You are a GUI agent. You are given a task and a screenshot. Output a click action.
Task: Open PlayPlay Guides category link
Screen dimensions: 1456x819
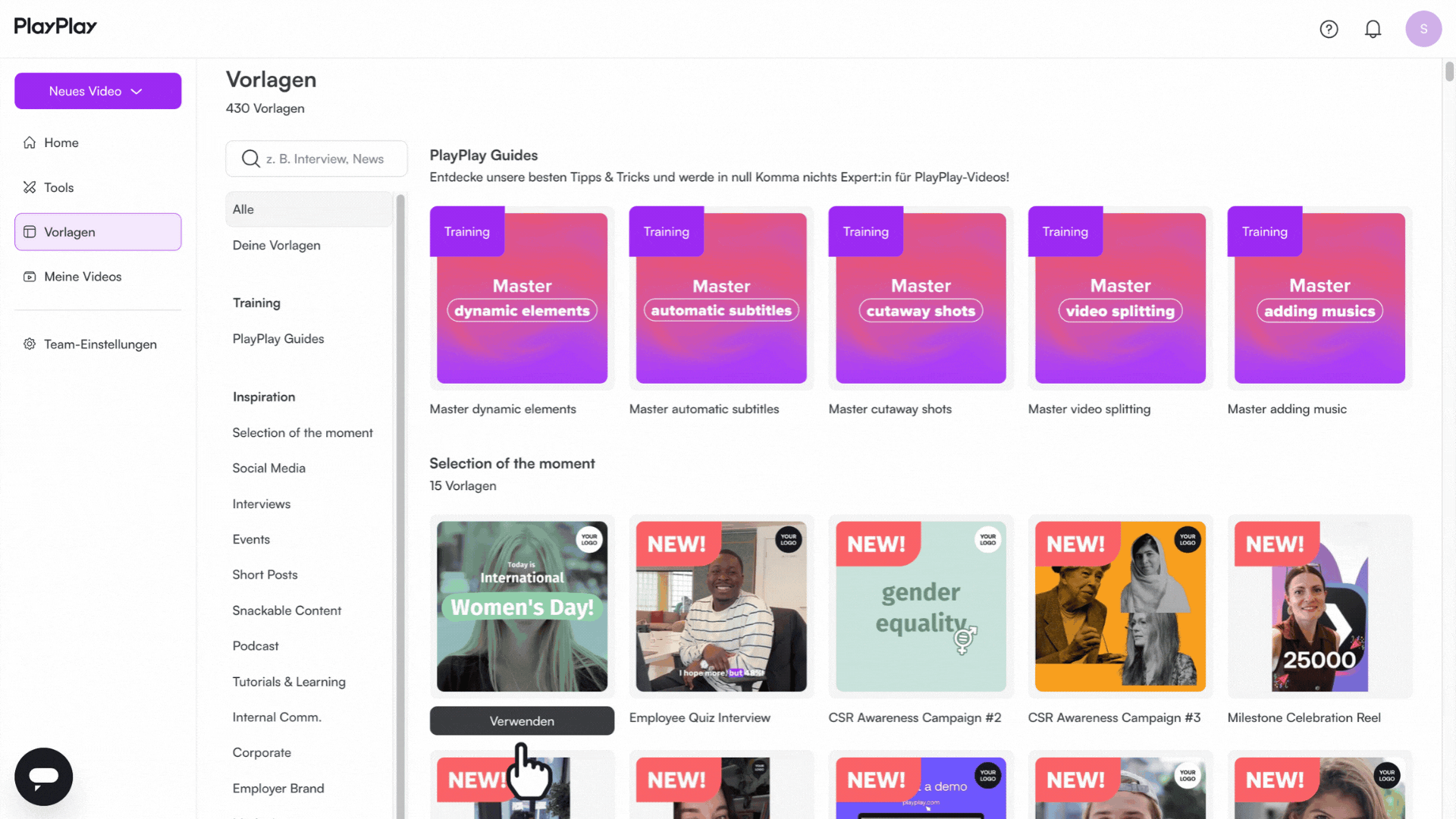coord(278,339)
